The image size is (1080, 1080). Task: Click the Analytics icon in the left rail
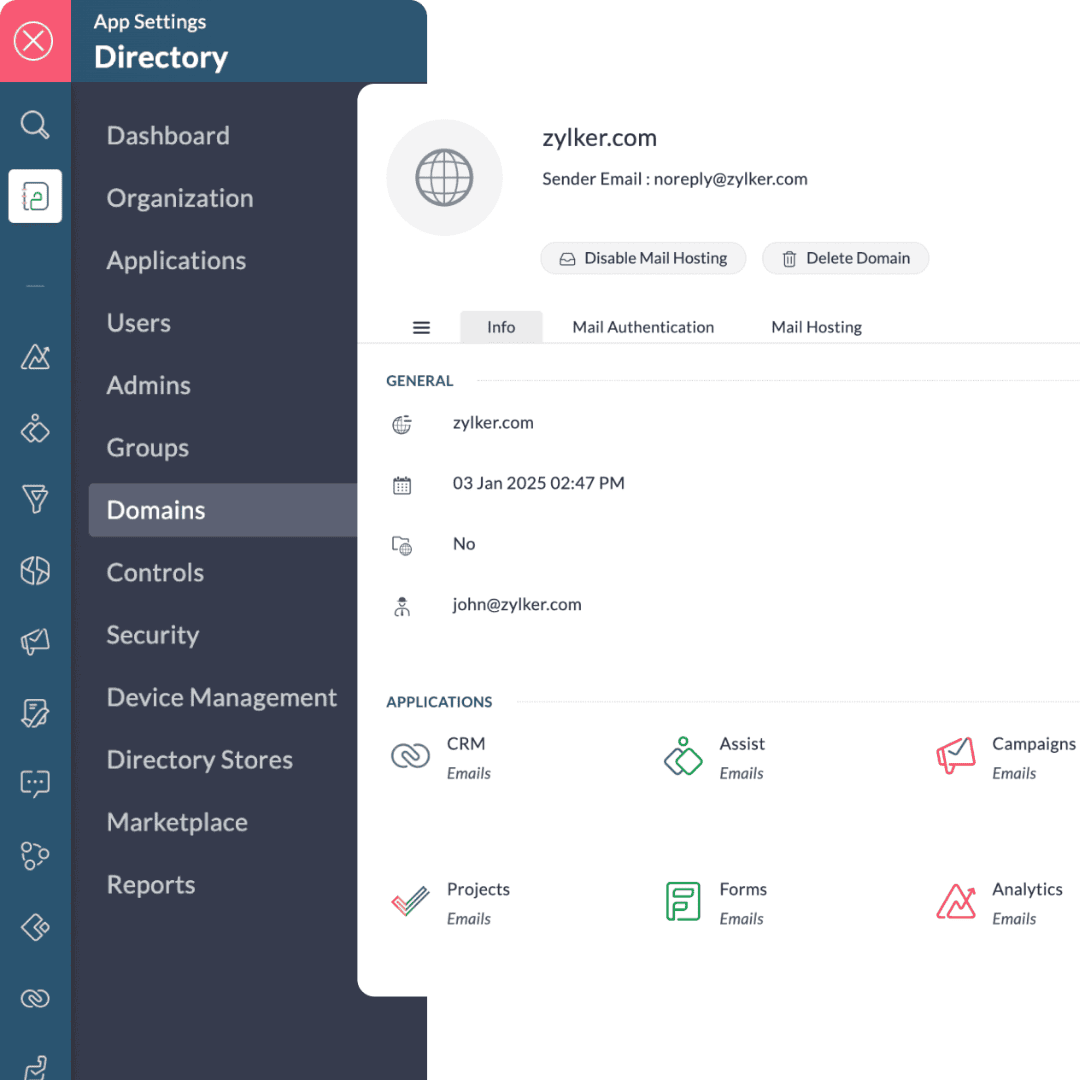tap(35, 357)
